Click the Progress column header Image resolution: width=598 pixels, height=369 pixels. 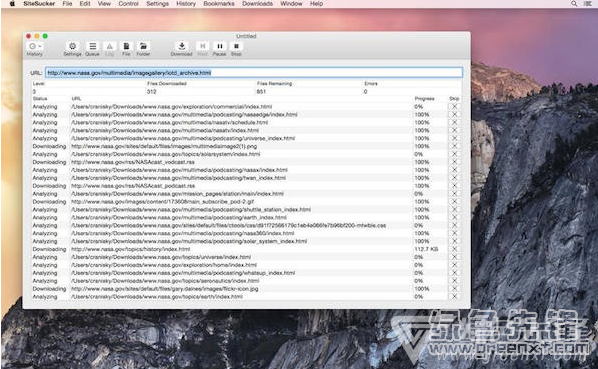click(424, 99)
